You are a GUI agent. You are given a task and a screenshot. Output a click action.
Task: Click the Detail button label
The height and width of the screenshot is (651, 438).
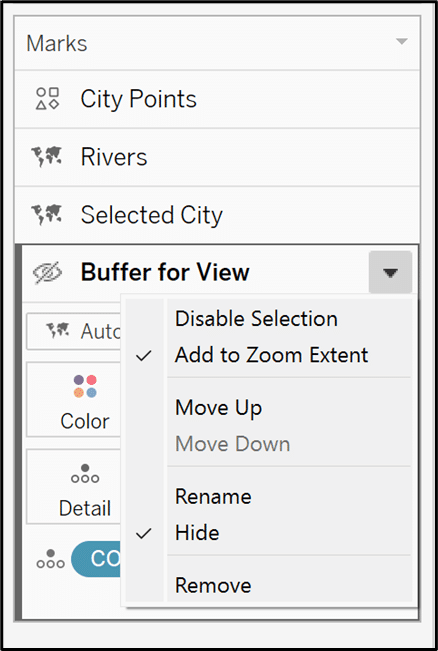click(85, 508)
